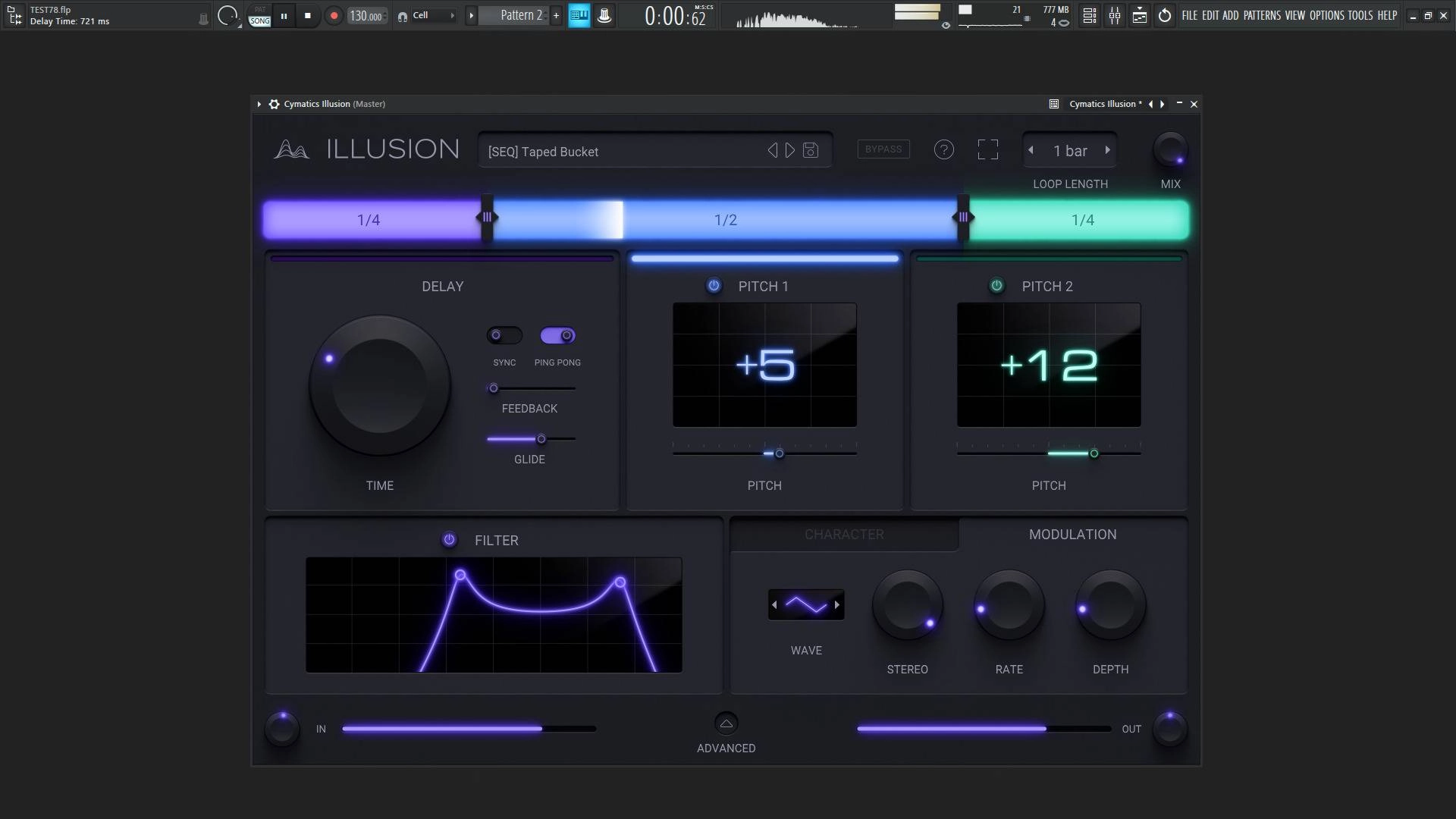1456x819 pixels.
Task: Toggle the FILTER power button
Action: coord(449,540)
